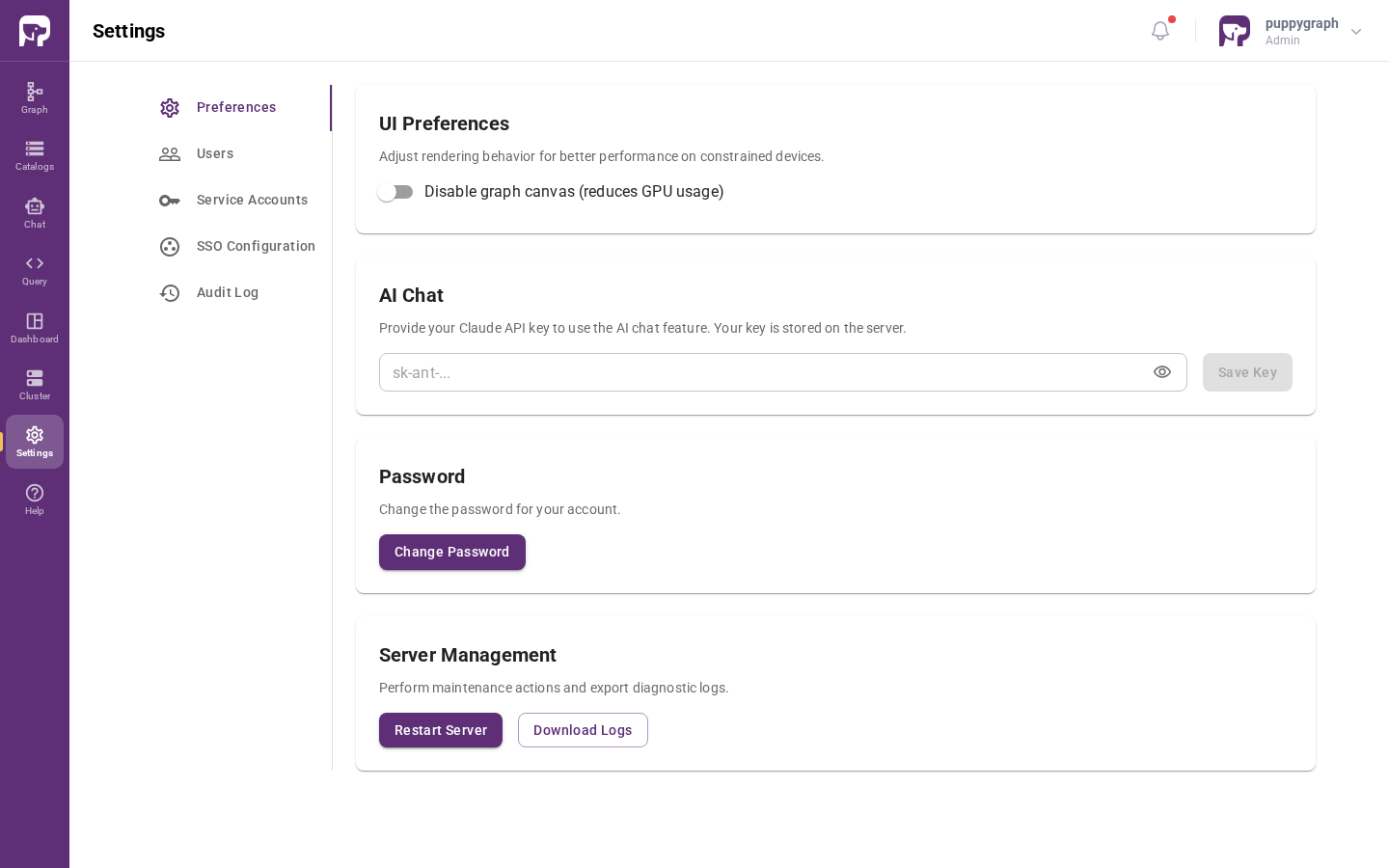Open the Chat sidebar section

(35, 213)
